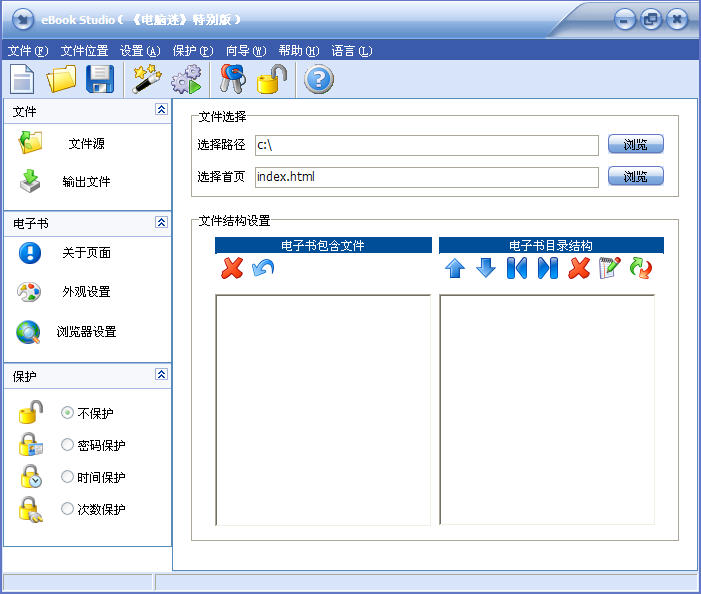Collapse the 保护 sidebar panel
The height and width of the screenshot is (594, 701).
[x=160, y=375]
